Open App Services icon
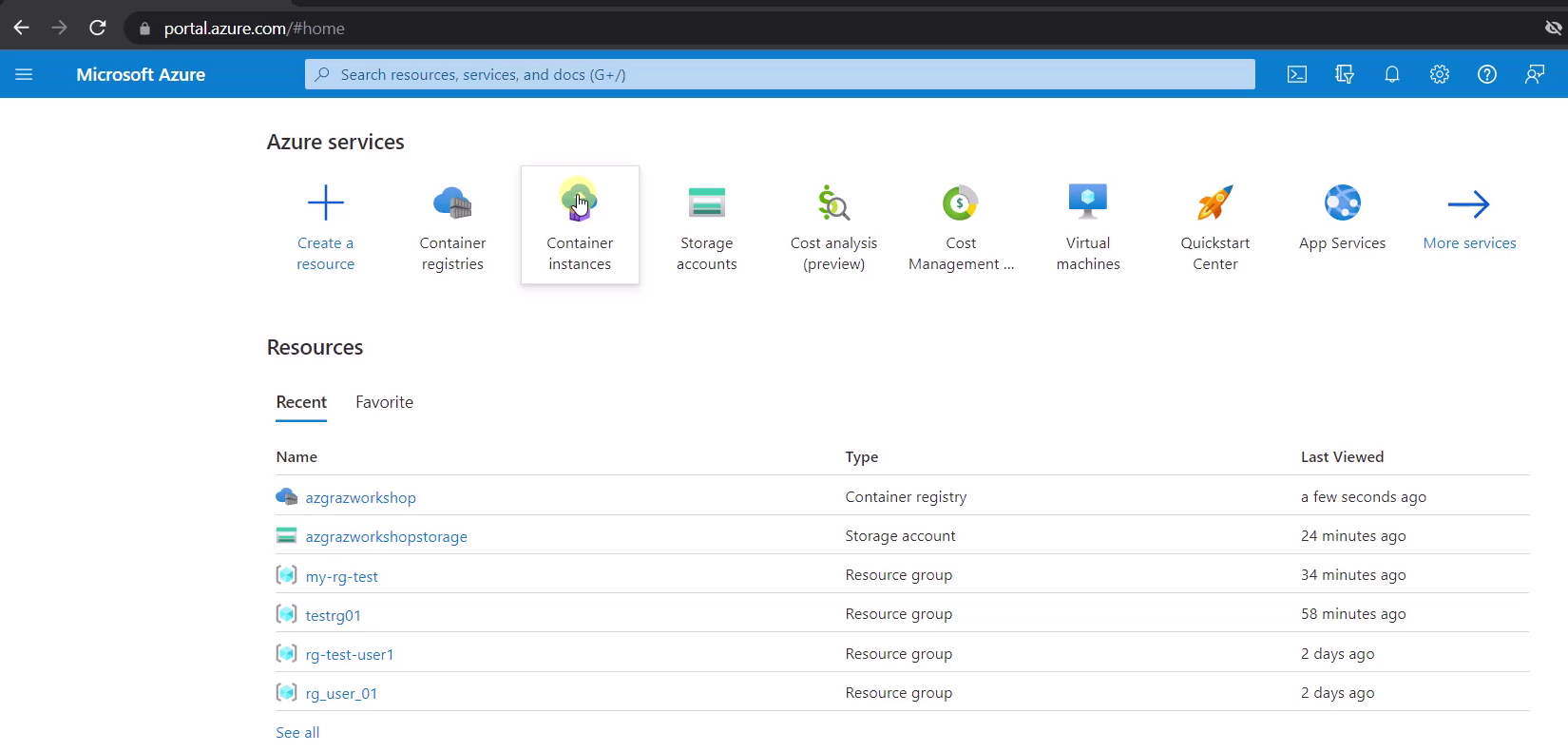The image size is (1568, 752). [x=1343, y=202]
